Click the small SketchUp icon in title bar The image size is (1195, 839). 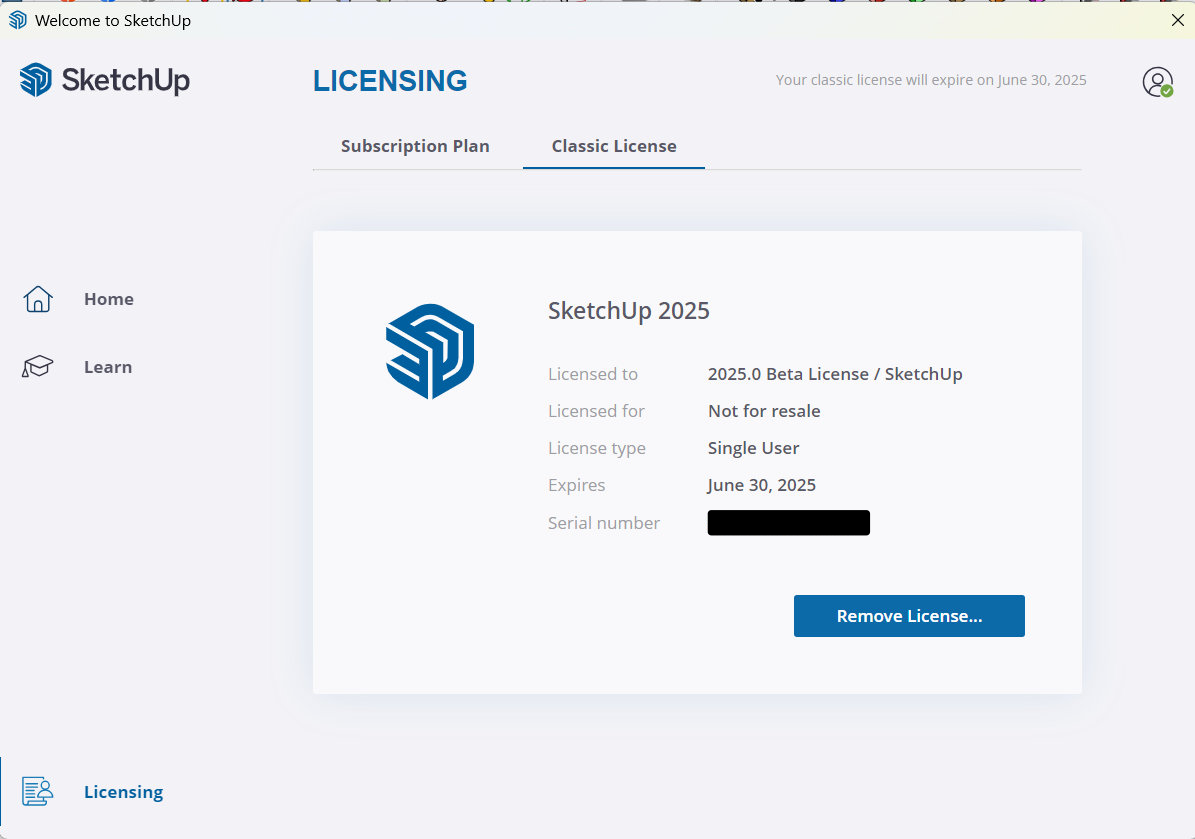pos(18,20)
